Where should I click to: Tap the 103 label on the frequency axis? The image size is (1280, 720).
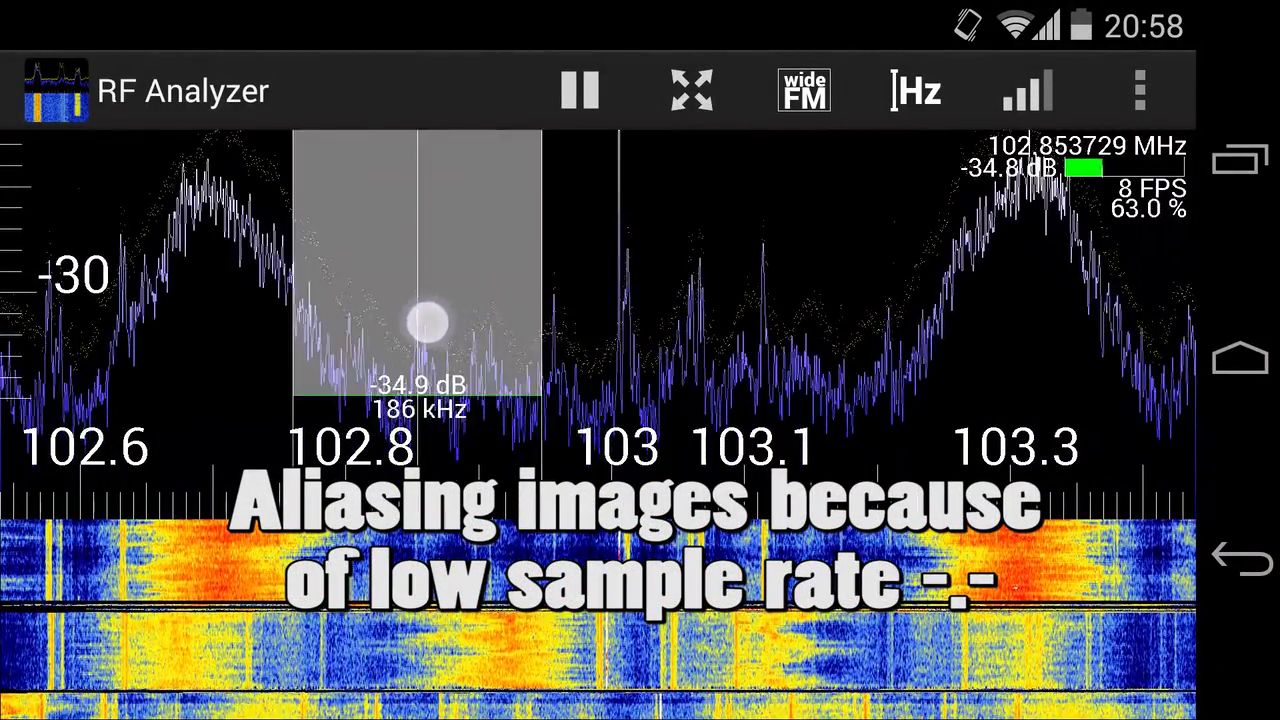[x=616, y=447]
